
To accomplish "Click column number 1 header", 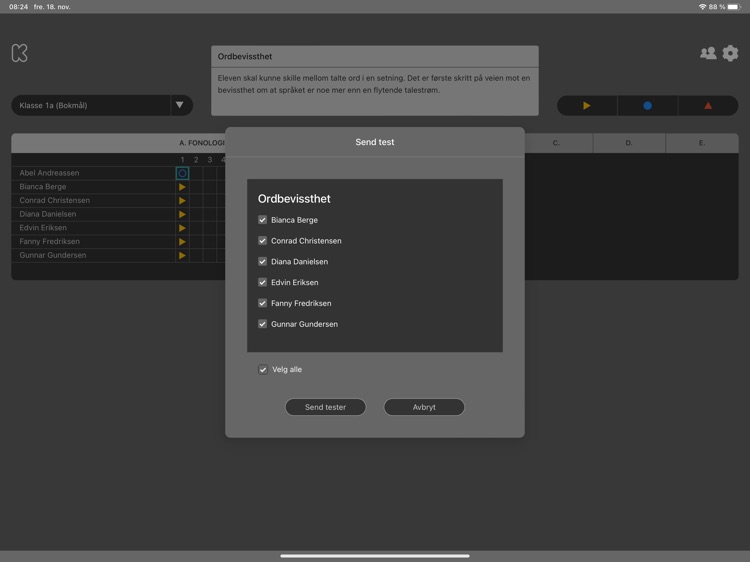I will (x=182, y=160).
